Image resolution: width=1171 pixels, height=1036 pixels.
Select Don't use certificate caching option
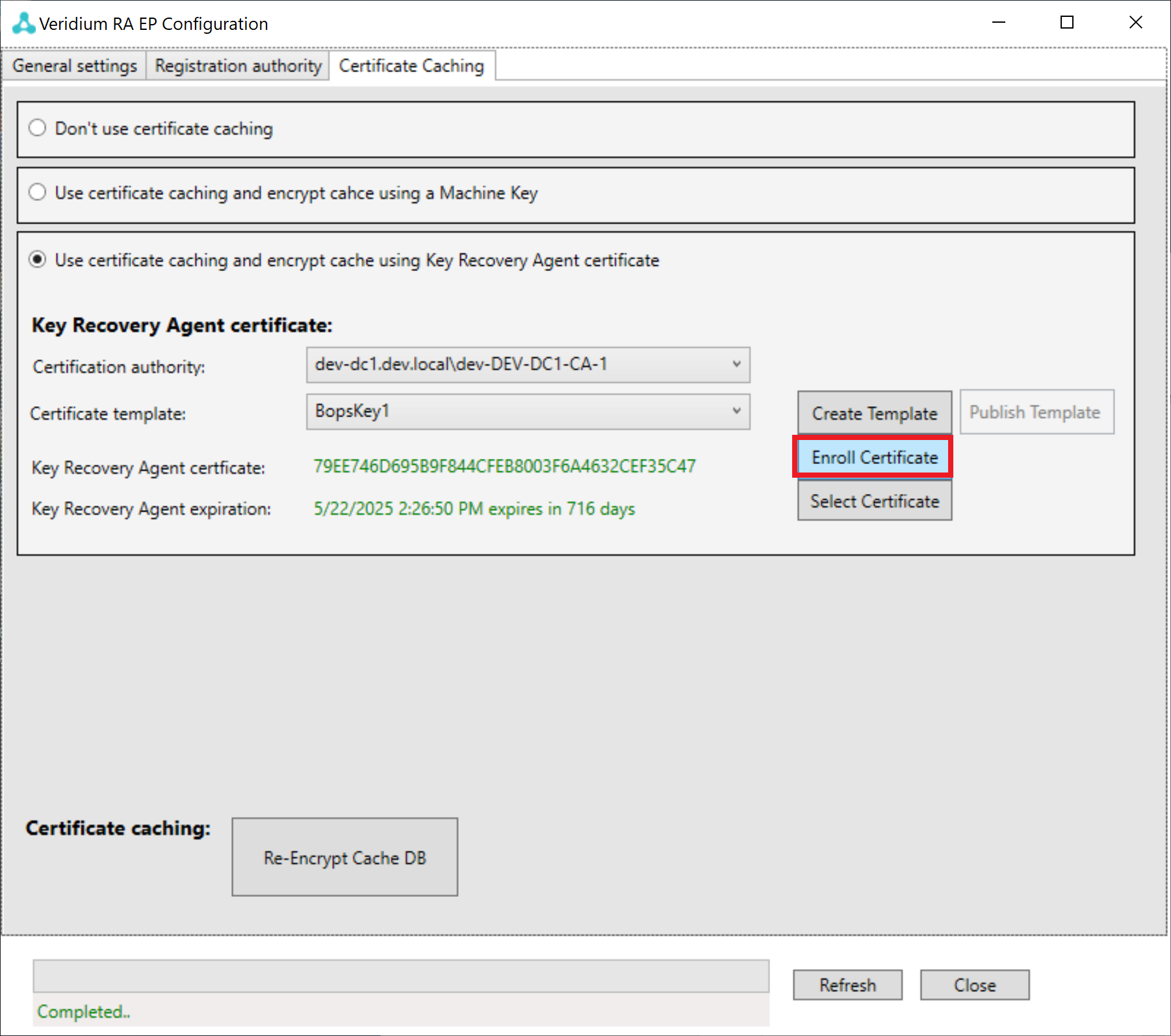point(38,128)
